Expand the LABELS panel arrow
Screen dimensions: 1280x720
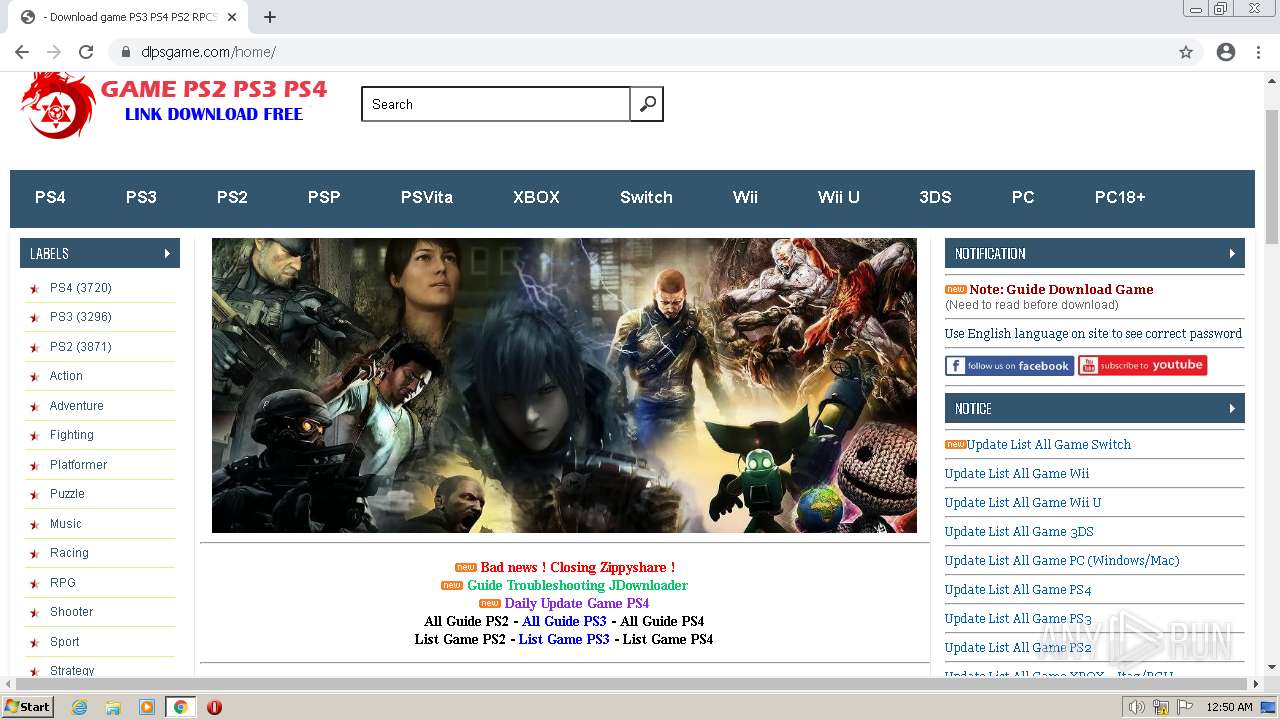pos(167,254)
